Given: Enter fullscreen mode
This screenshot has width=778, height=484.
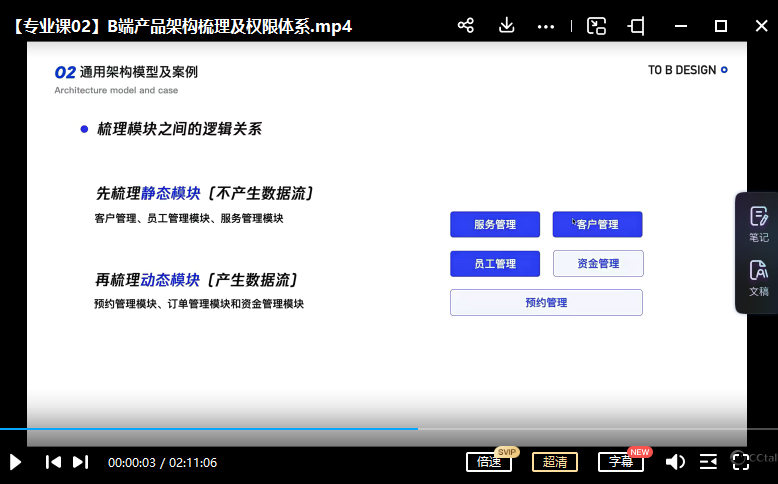Looking at the screenshot, I should 740,461.
